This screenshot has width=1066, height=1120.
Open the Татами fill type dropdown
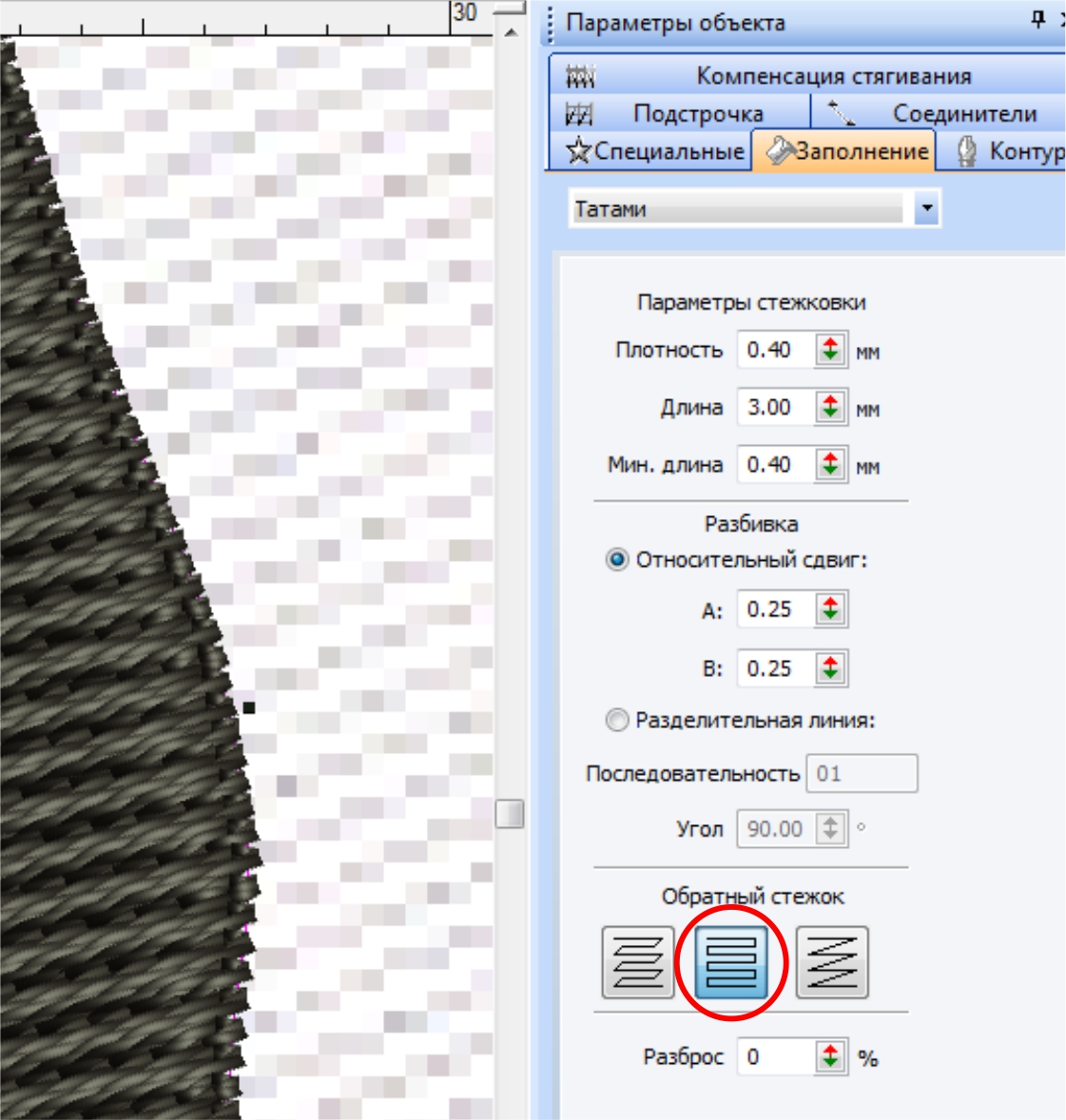(x=926, y=208)
